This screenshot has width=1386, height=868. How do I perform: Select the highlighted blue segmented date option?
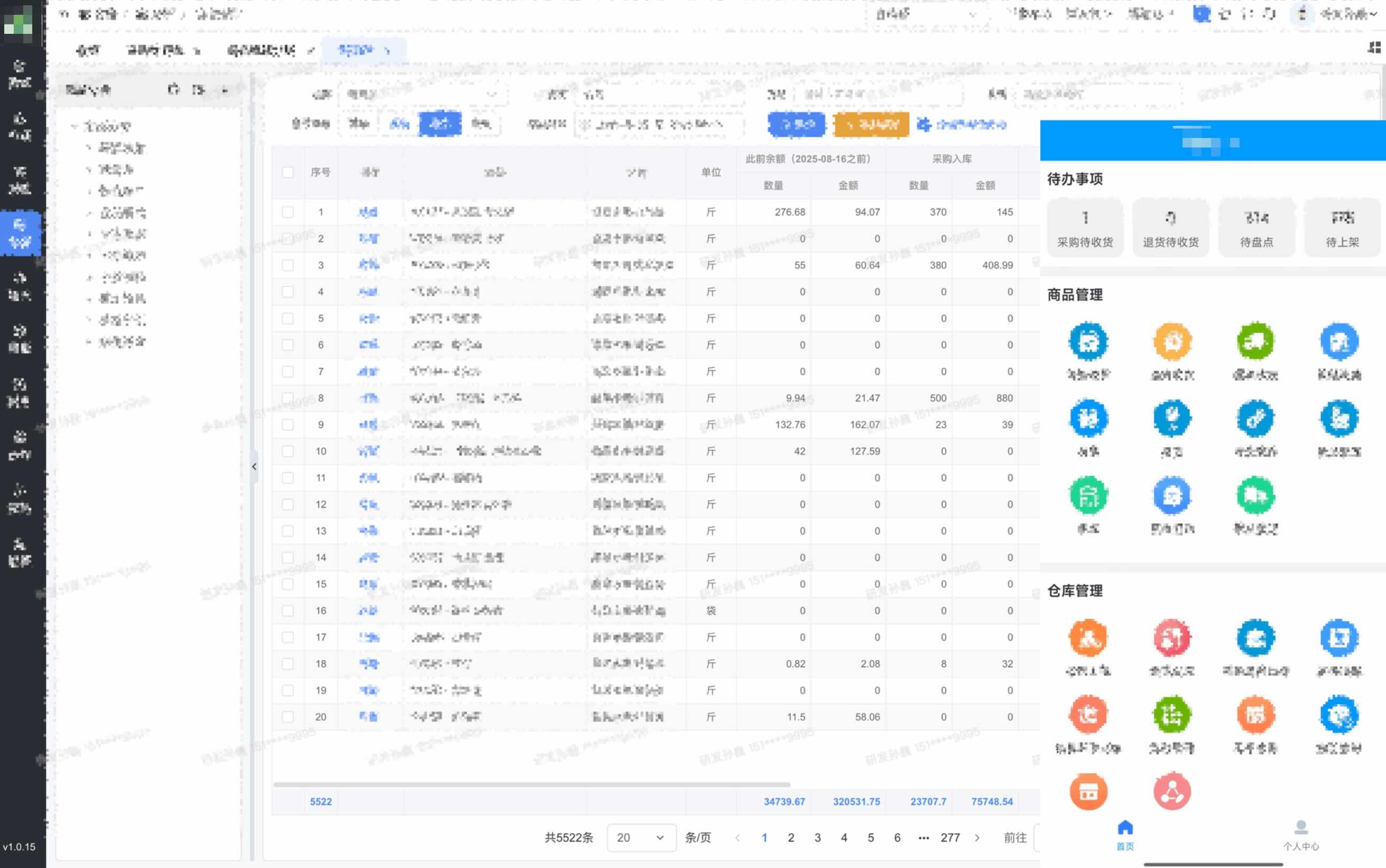click(x=440, y=124)
